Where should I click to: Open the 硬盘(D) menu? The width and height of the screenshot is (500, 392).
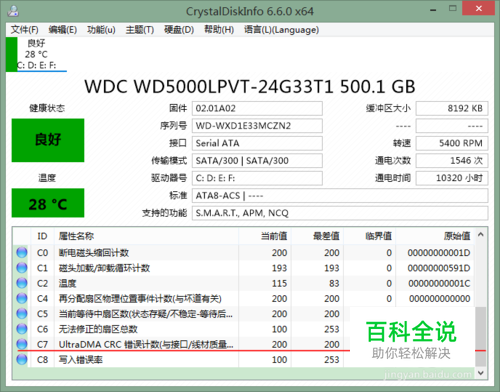[179, 30]
